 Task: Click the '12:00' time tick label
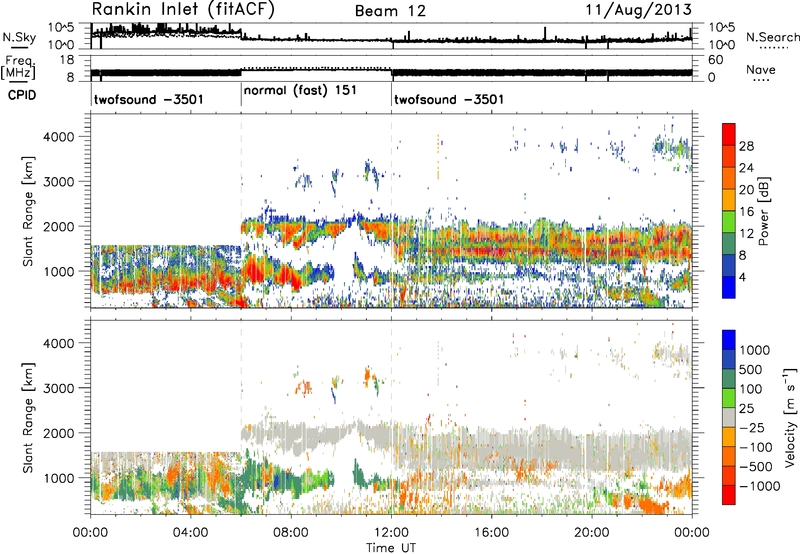[x=391, y=533]
